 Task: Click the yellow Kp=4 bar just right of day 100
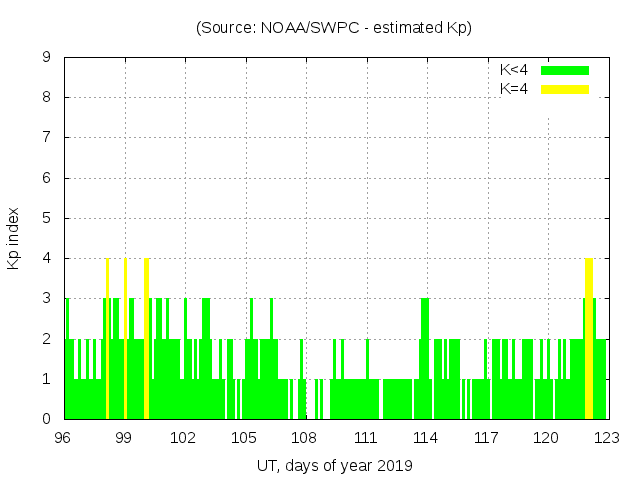point(147,340)
